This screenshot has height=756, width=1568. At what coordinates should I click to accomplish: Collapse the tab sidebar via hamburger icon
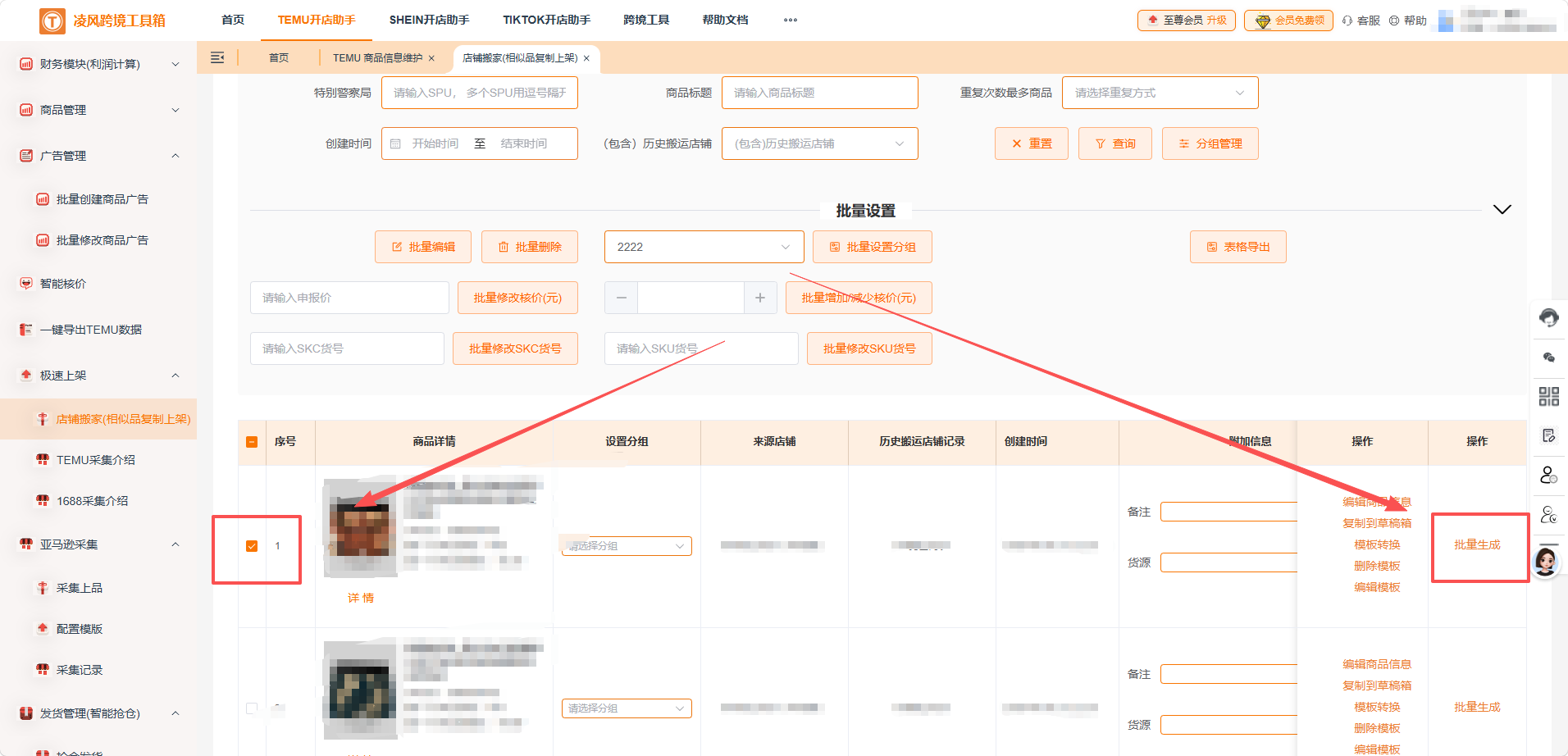coord(217,57)
